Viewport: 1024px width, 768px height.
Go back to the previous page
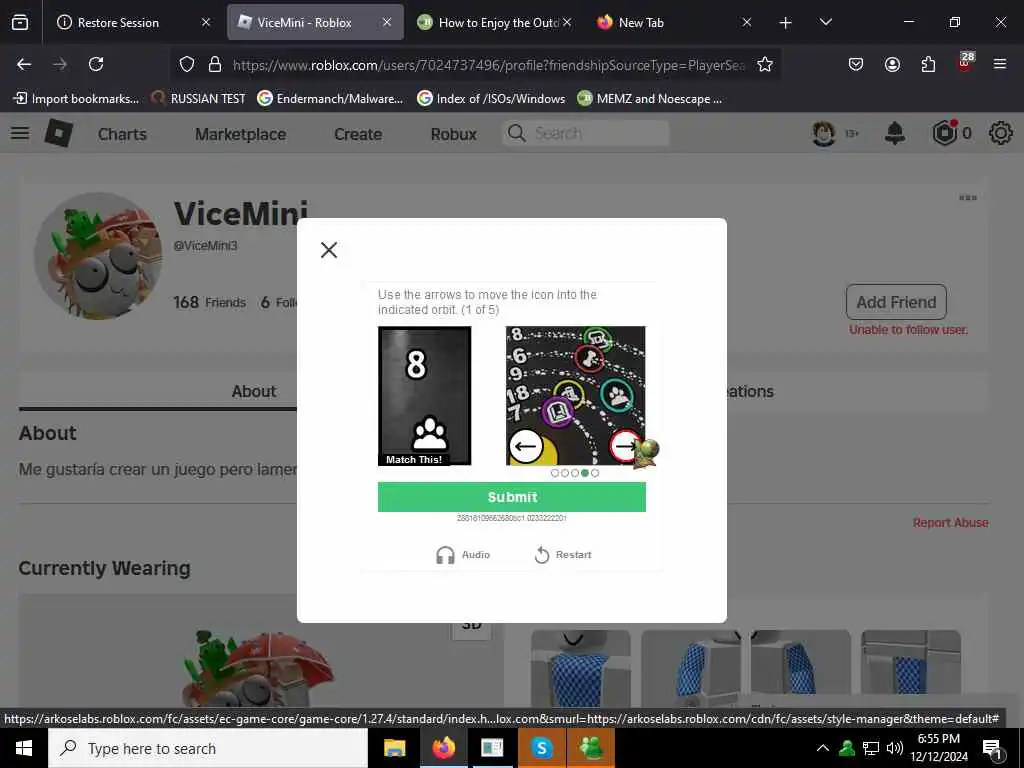[24, 64]
